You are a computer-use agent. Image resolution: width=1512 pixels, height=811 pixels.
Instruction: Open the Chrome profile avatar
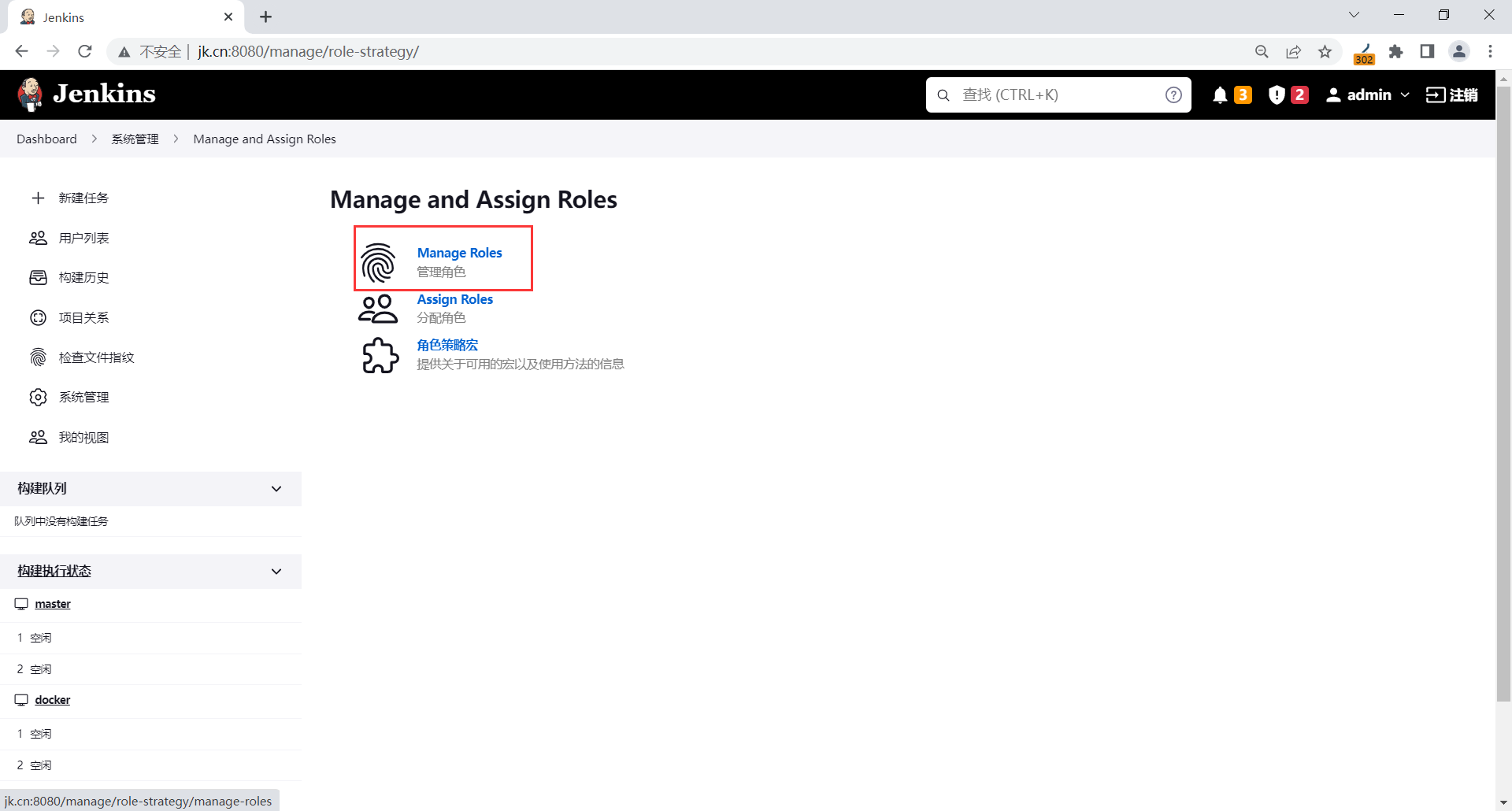(1459, 51)
